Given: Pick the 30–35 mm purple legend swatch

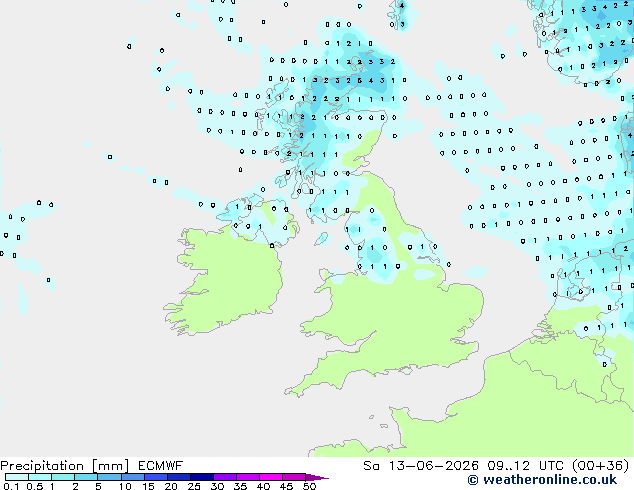Looking at the screenshot, I should [225, 477].
